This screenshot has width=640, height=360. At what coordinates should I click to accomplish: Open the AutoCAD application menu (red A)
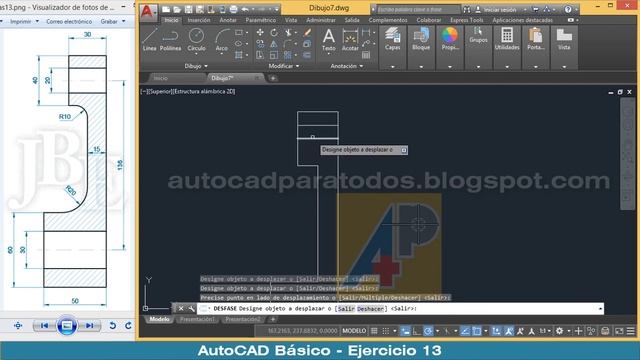(x=148, y=12)
